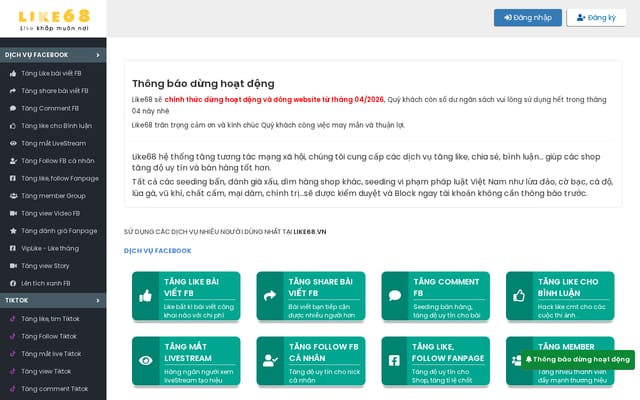Click icon beside Tăng like cho Bình luận sidebar
640x400 pixels.
[x=13, y=126]
